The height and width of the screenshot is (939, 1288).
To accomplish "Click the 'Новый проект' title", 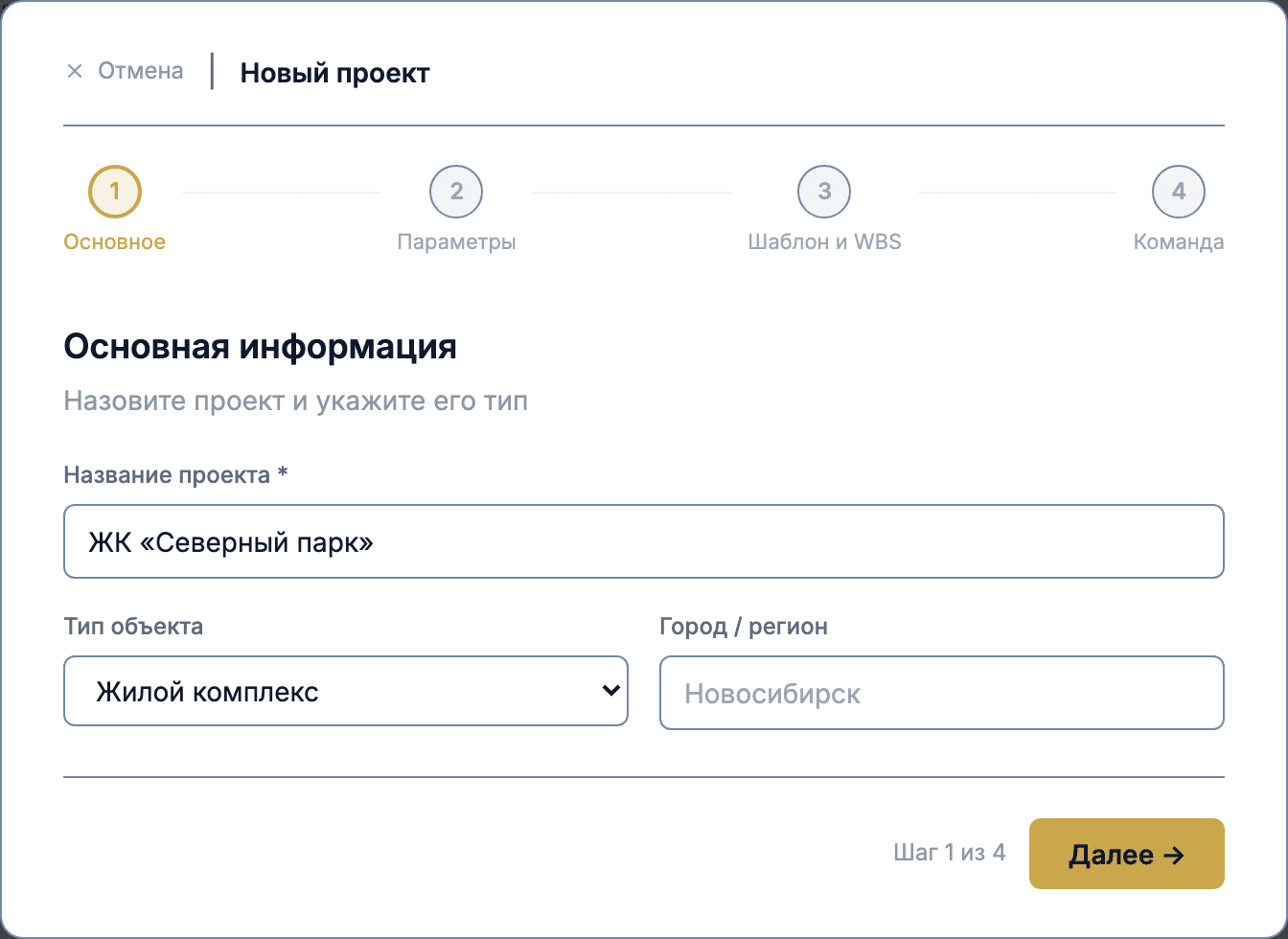I will [334, 73].
